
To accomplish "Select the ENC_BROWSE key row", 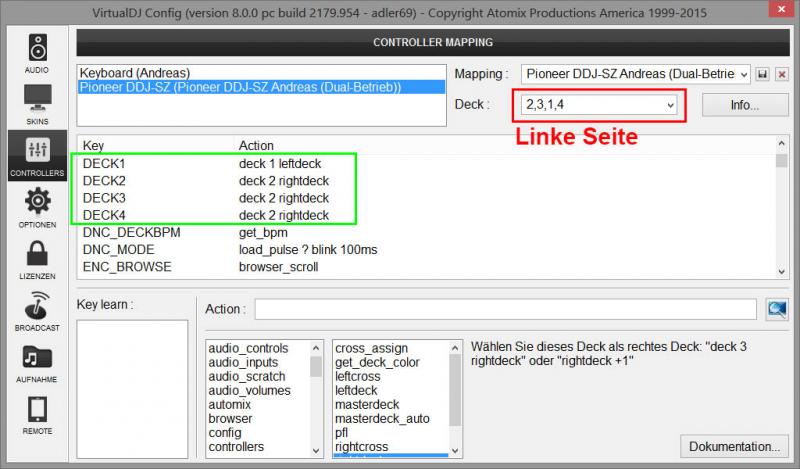I will [x=426, y=267].
